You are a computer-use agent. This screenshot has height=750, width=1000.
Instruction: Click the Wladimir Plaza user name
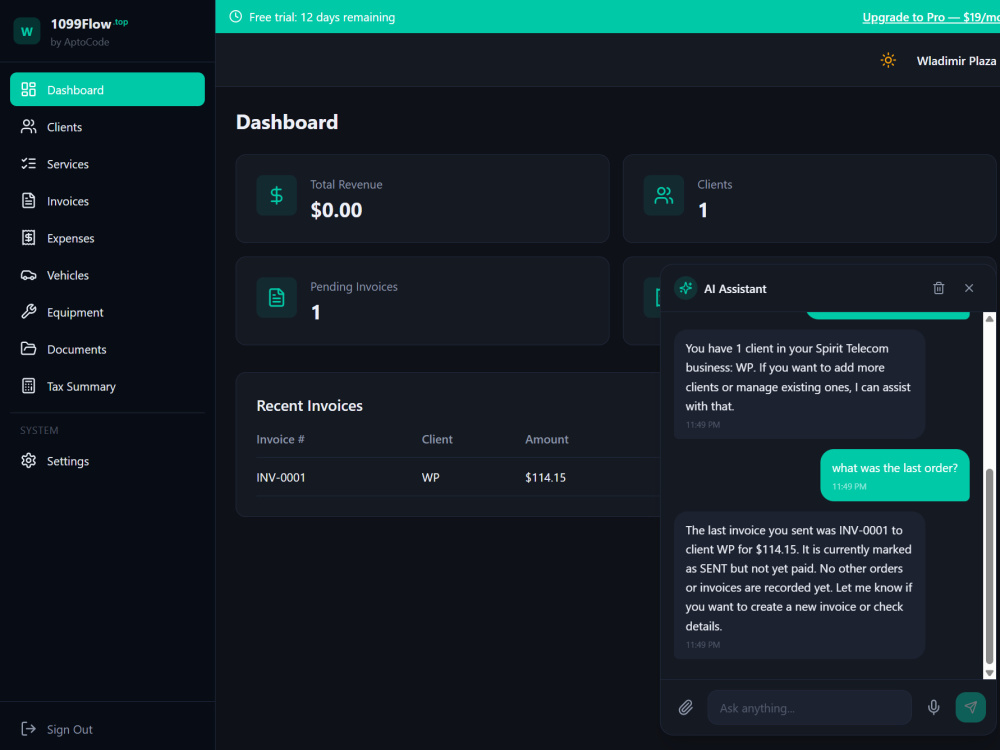click(956, 61)
